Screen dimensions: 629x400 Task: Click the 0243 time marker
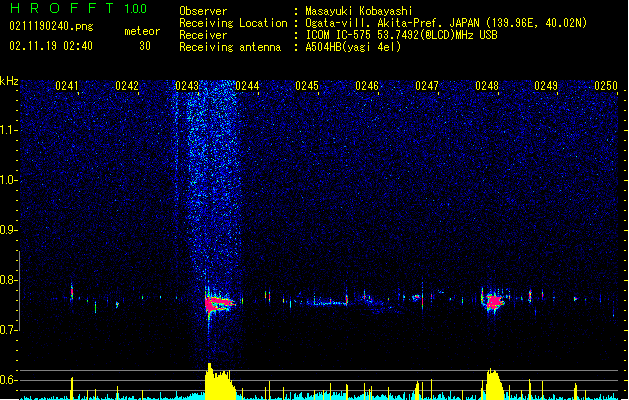[187, 86]
